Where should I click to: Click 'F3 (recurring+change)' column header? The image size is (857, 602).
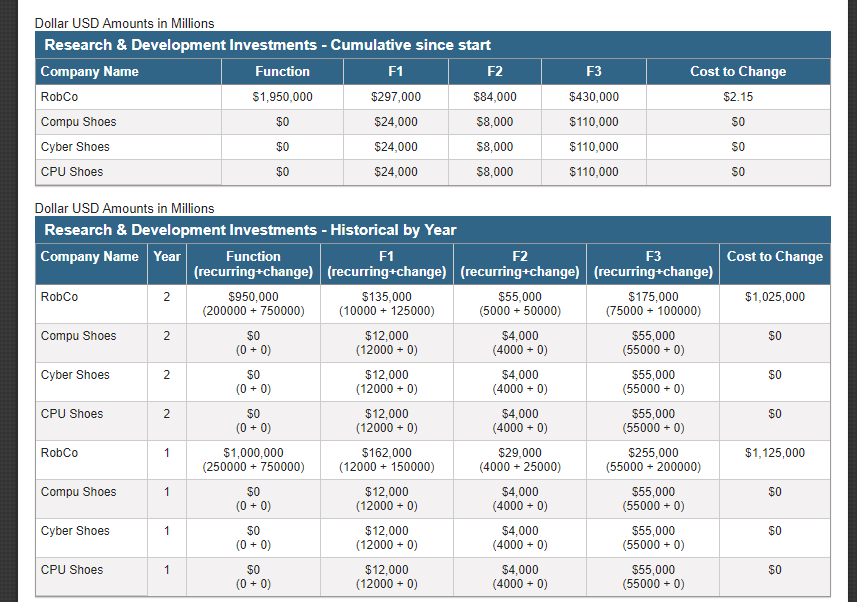coord(653,264)
